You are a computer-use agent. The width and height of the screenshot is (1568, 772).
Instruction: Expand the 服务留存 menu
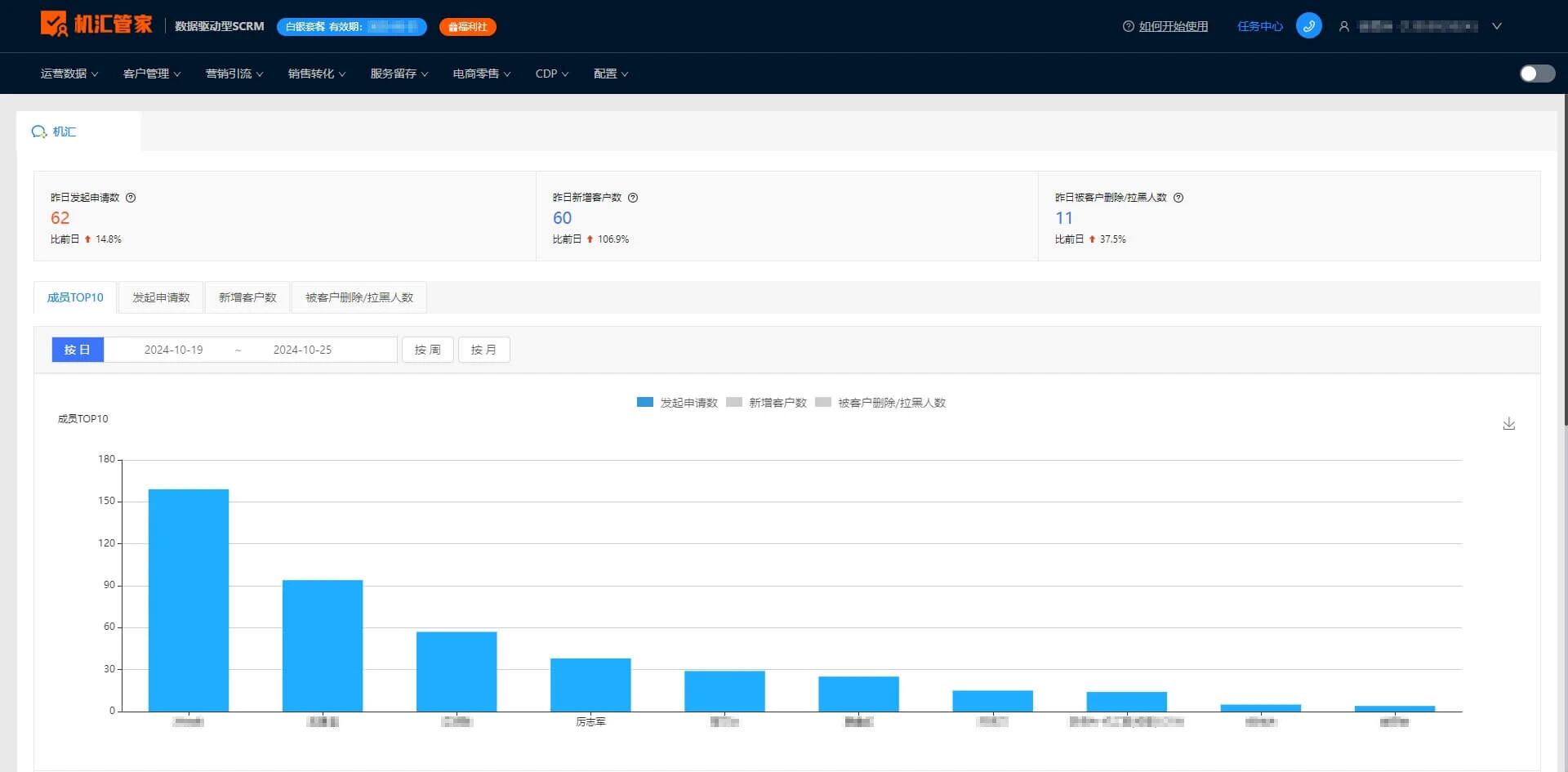[x=399, y=74]
